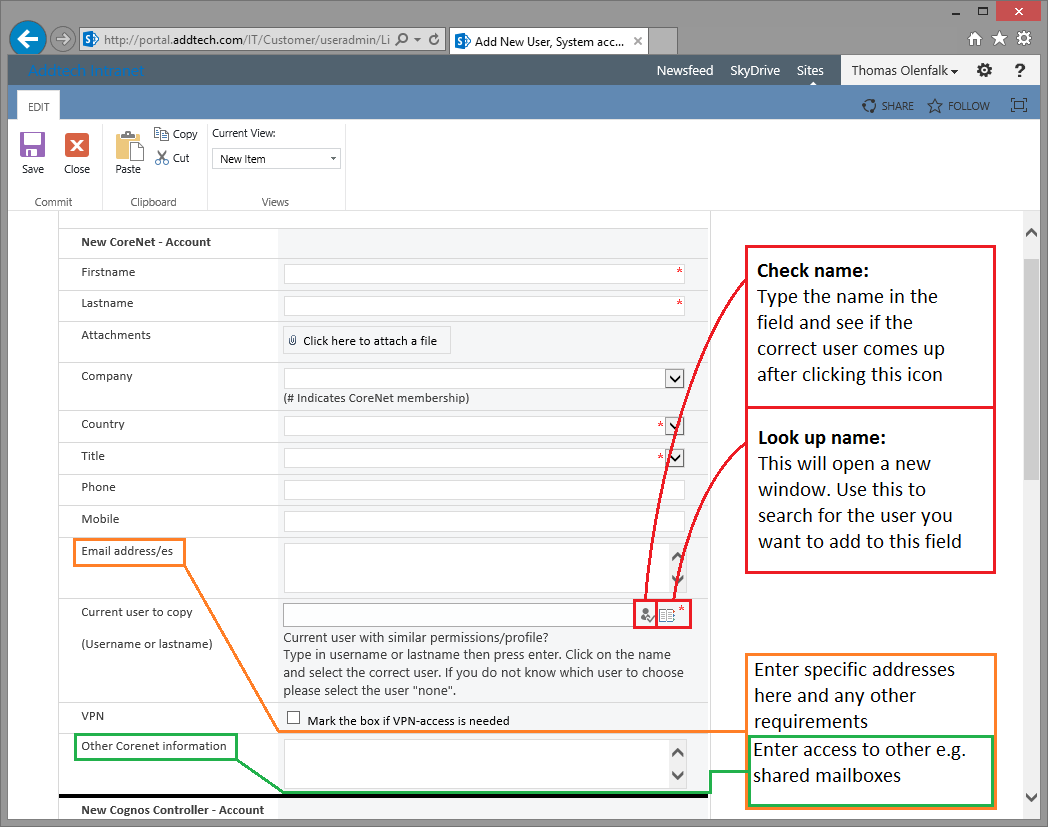Screen dimensions: 1048x827
Task: Click the Focus on Content icon
Action: (x=1019, y=105)
